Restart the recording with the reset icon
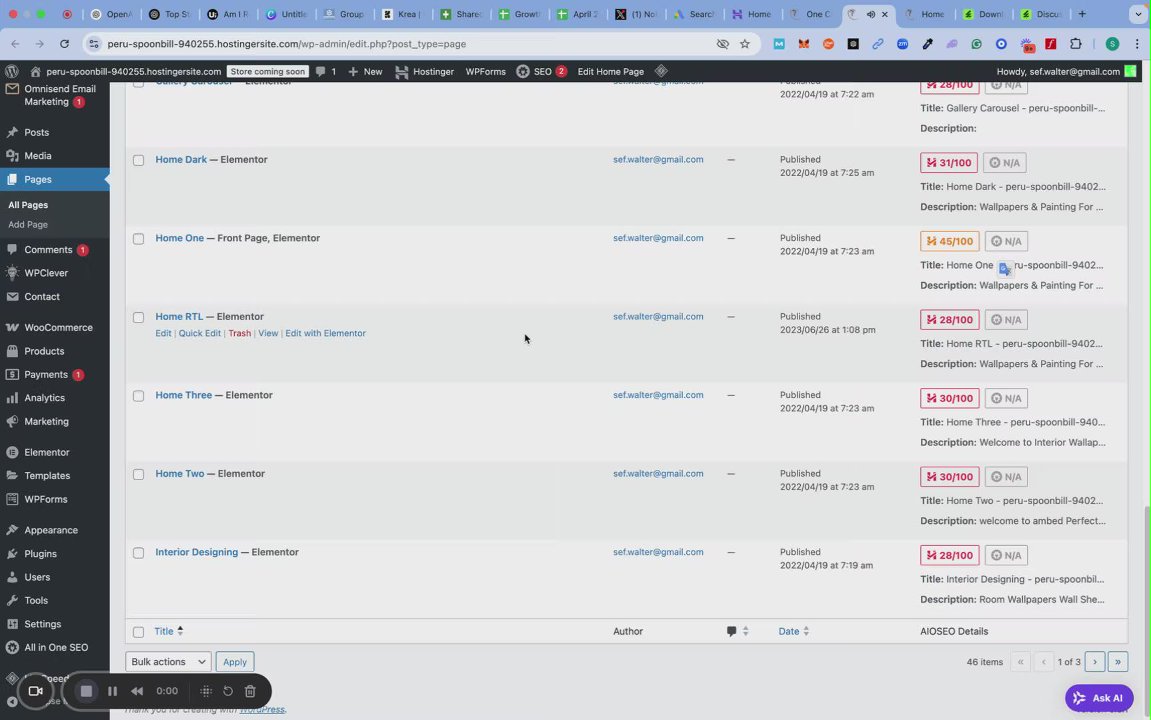This screenshot has height=720, width=1151. [x=228, y=691]
